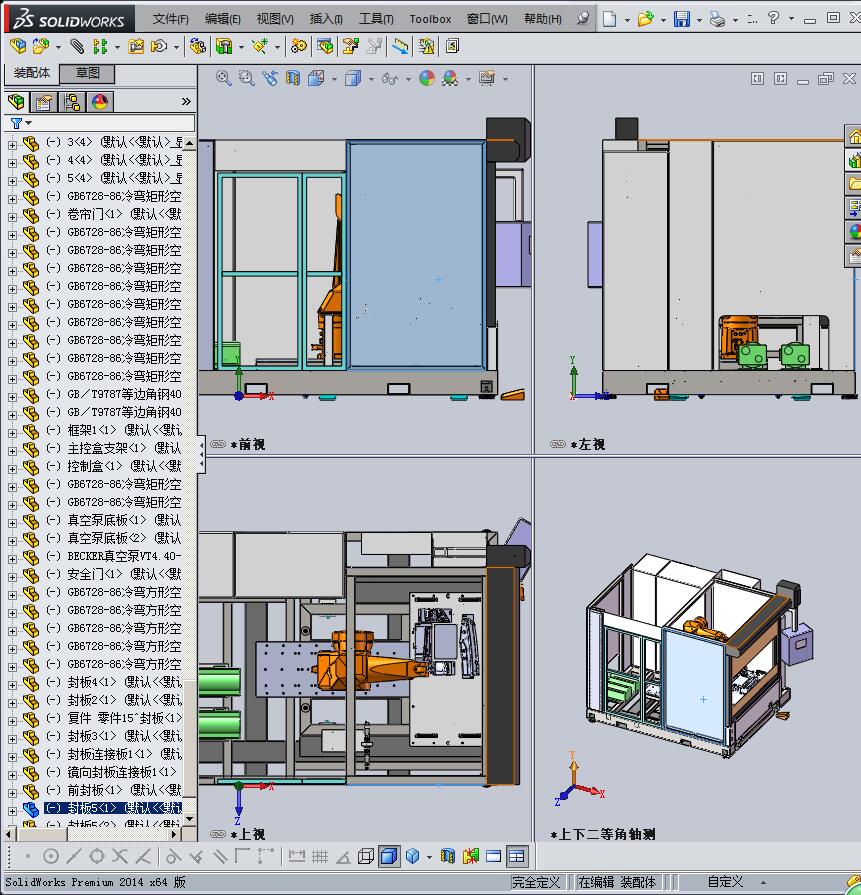Click the Show Hidden Components icon
Screen dimensions: 861x895
coord(198,46)
